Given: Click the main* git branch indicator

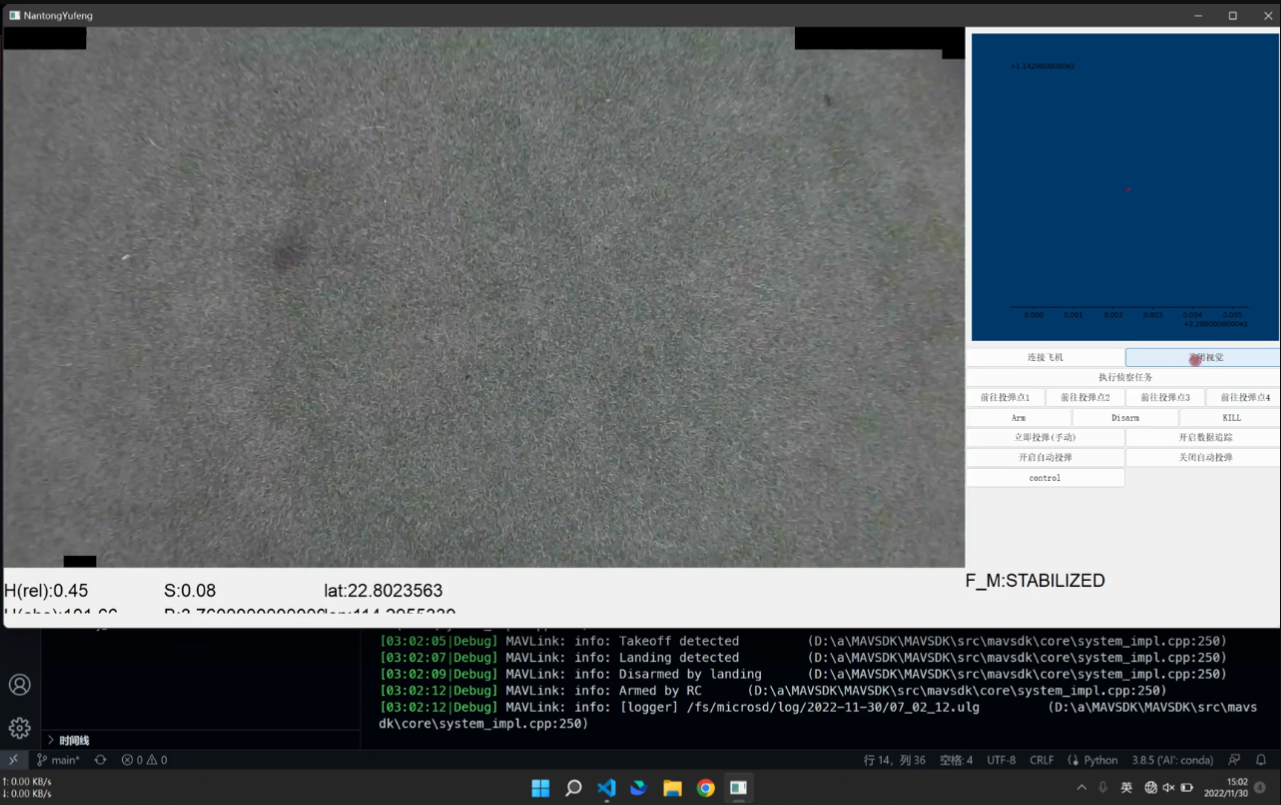Looking at the screenshot, I should [58, 760].
